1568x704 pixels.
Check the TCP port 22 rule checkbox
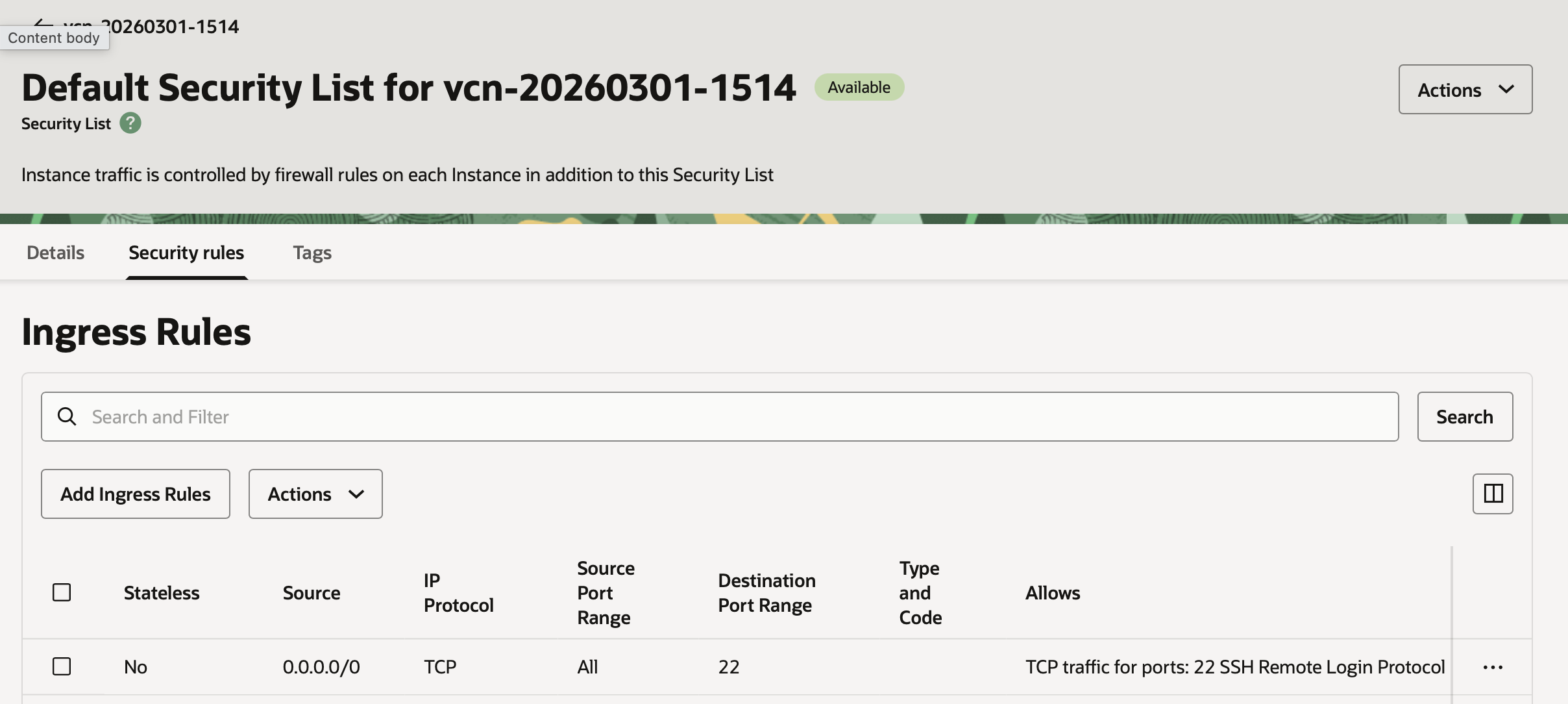[x=62, y=666]
